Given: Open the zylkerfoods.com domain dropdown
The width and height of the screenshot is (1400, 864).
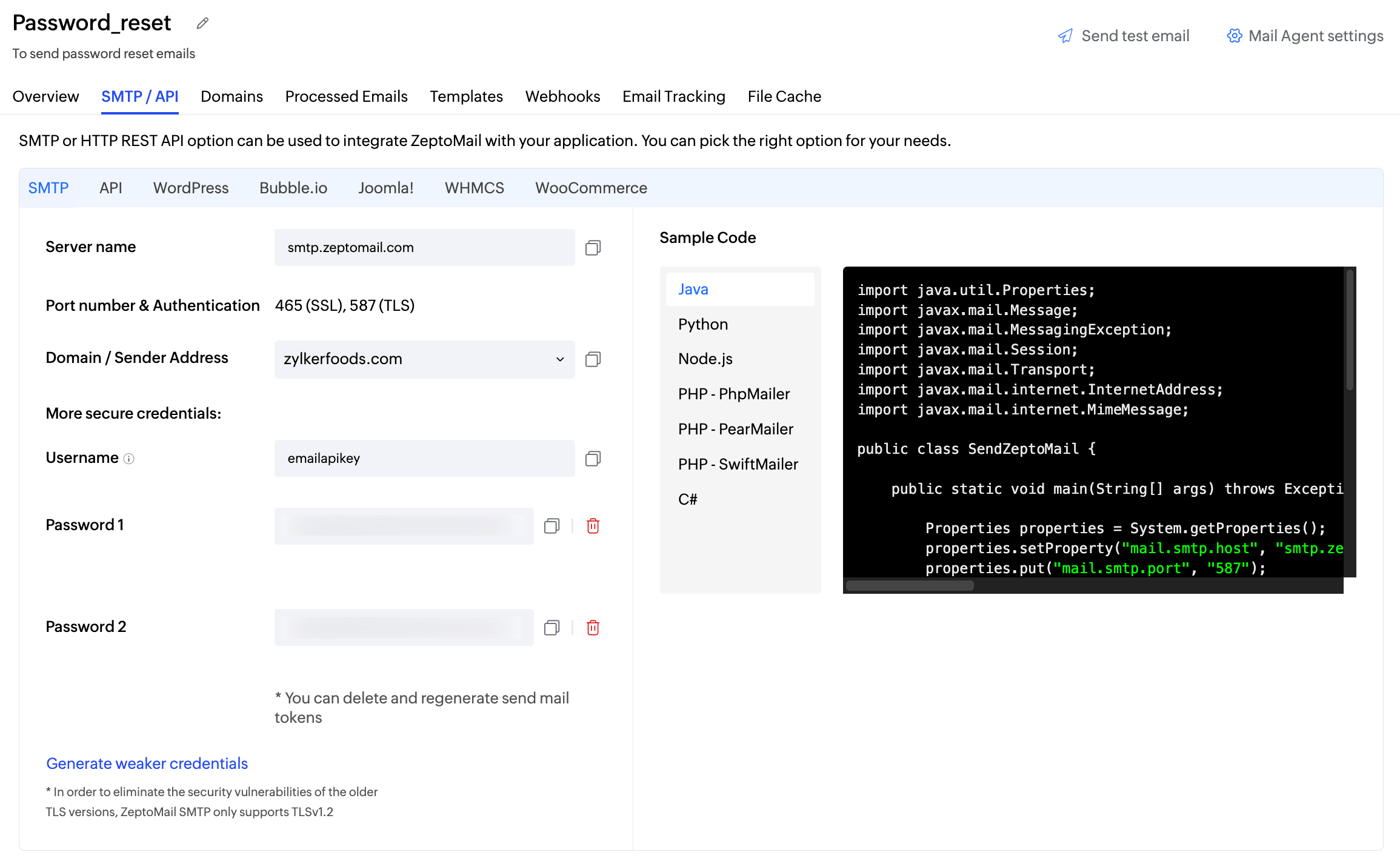Looking at the screenshot, I should (424, 359).
